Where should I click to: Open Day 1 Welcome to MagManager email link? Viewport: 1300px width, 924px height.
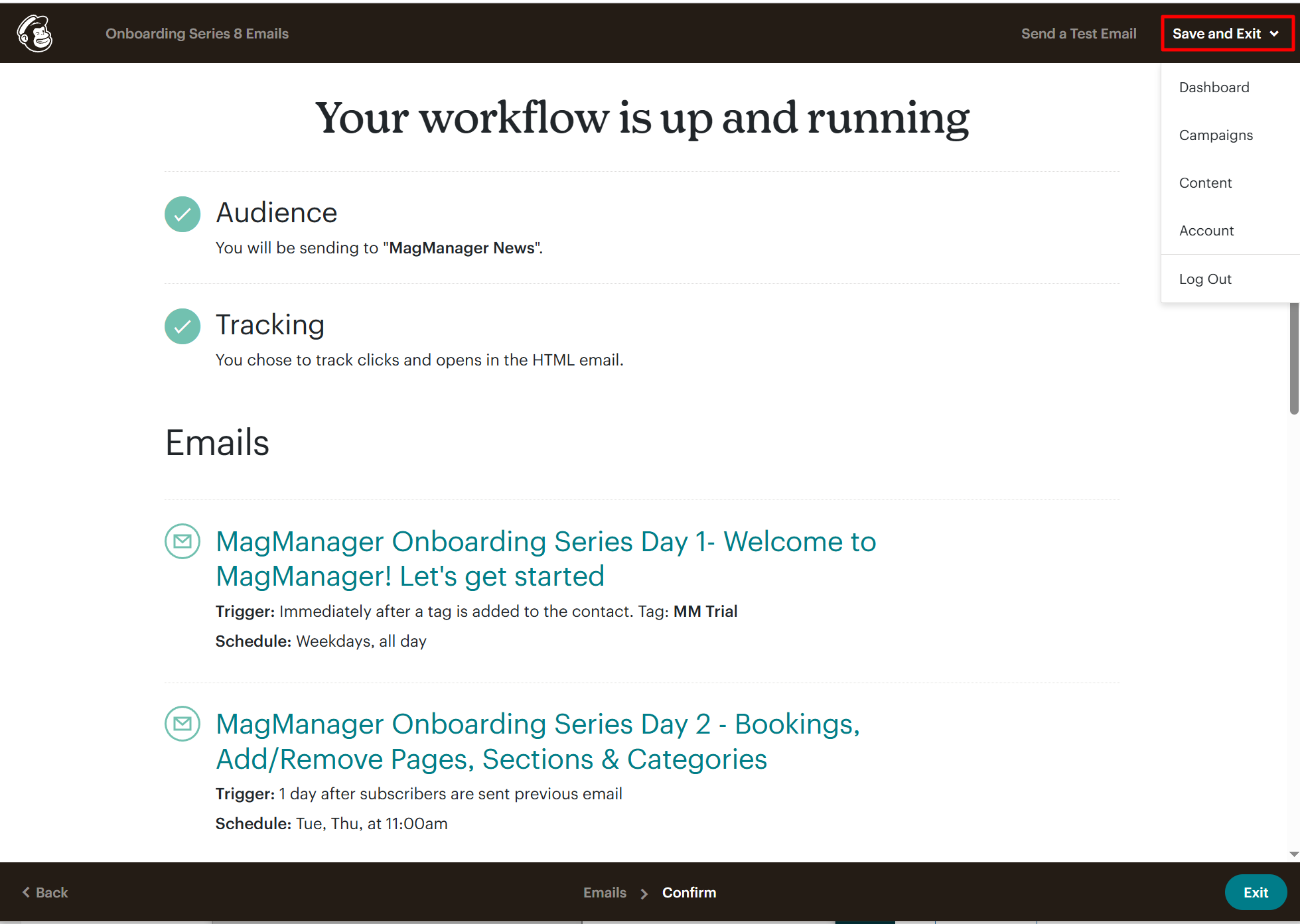pos(545,559)
